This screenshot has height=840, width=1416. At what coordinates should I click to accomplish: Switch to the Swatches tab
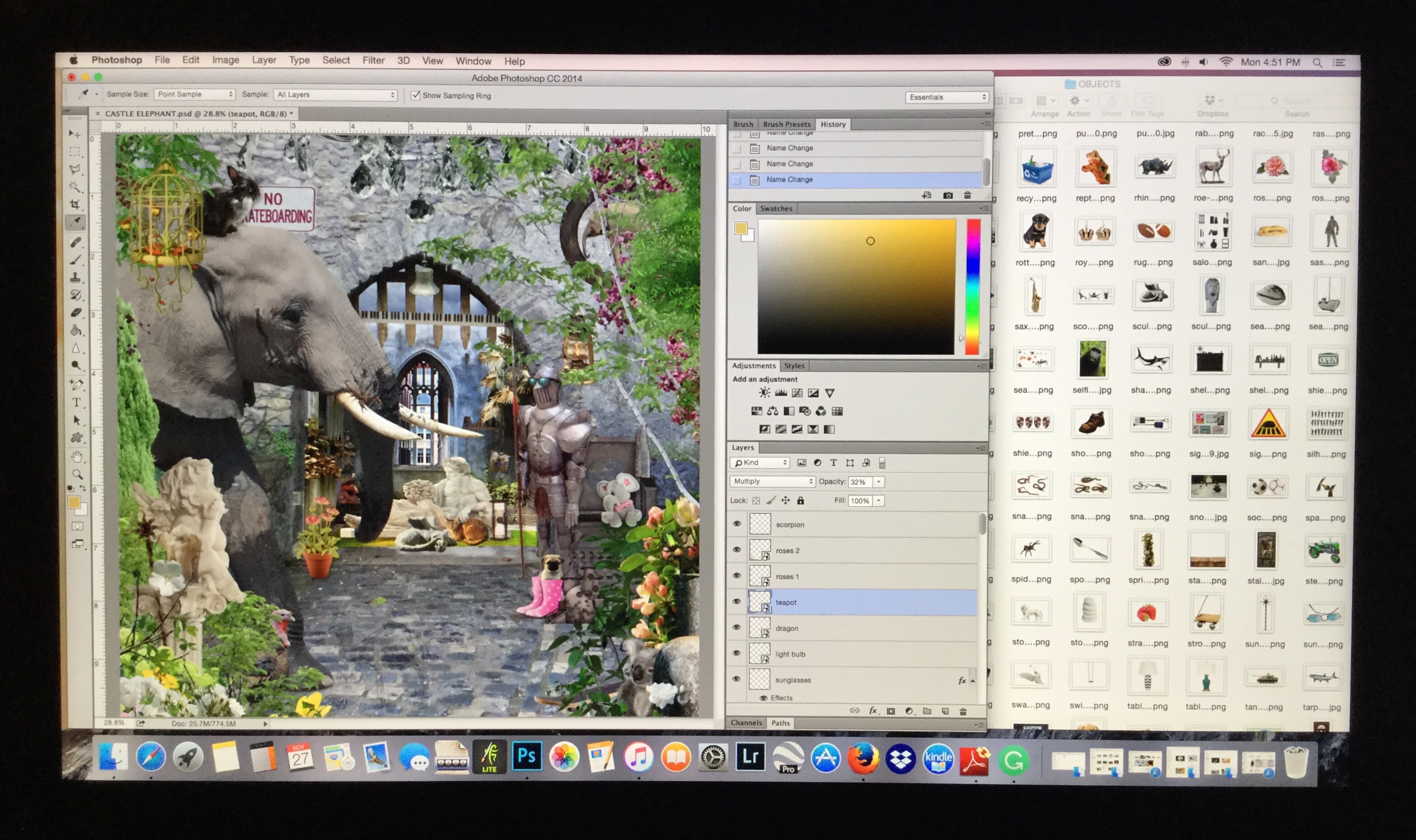pyautogui.click(x=776, y=208)
